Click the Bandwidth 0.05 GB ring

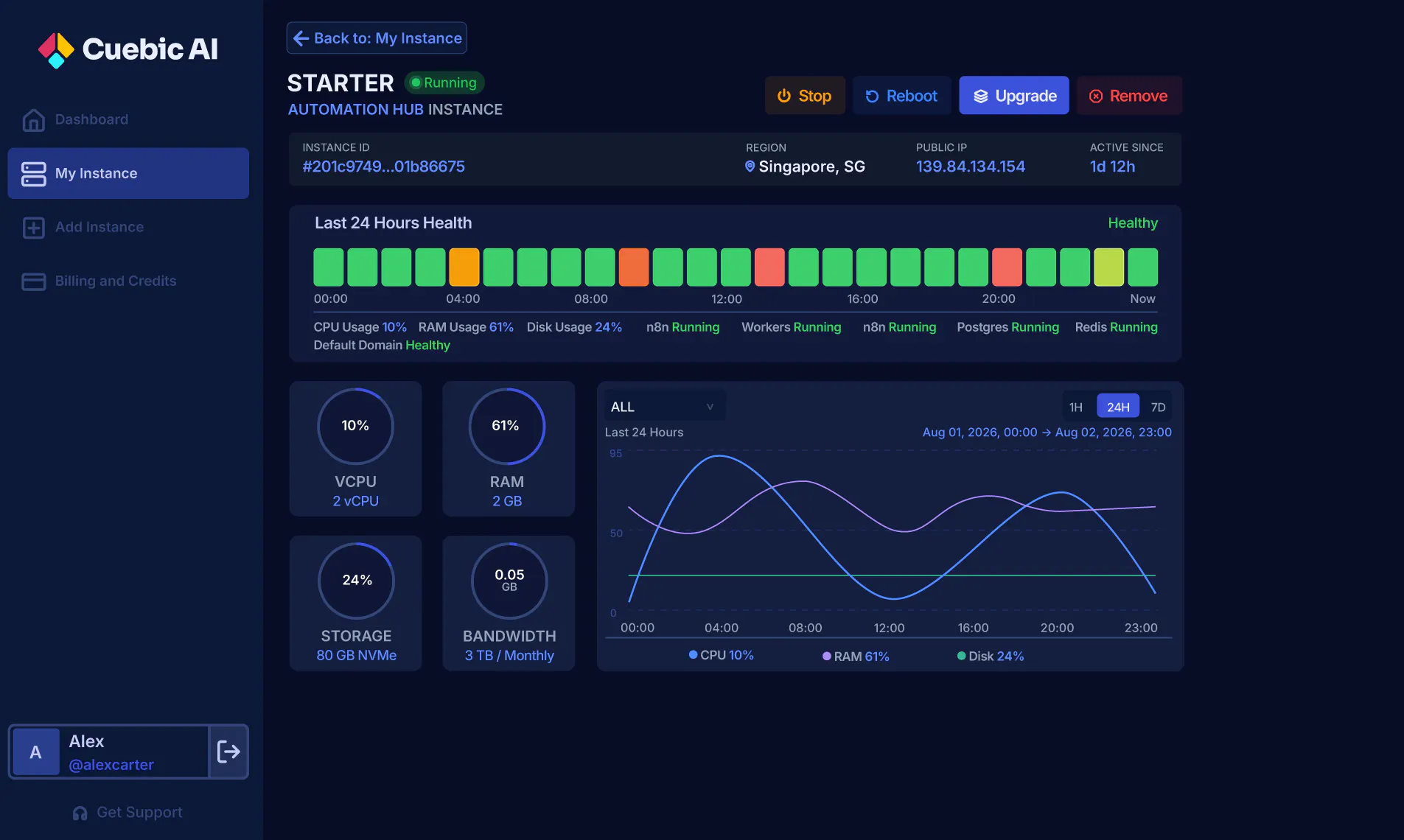point(509,581)
